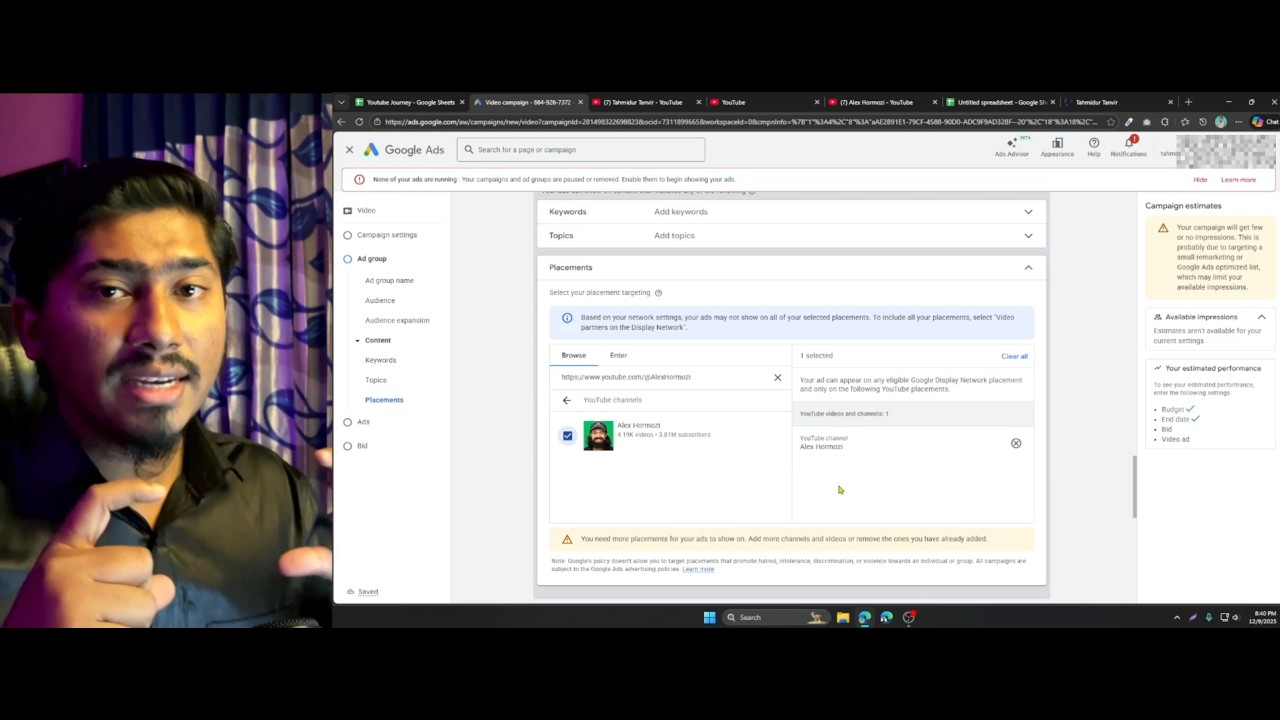This screenshot has height=720, width=1280.
Task: Clear the placement search URL with X
Action: point(777,377)
